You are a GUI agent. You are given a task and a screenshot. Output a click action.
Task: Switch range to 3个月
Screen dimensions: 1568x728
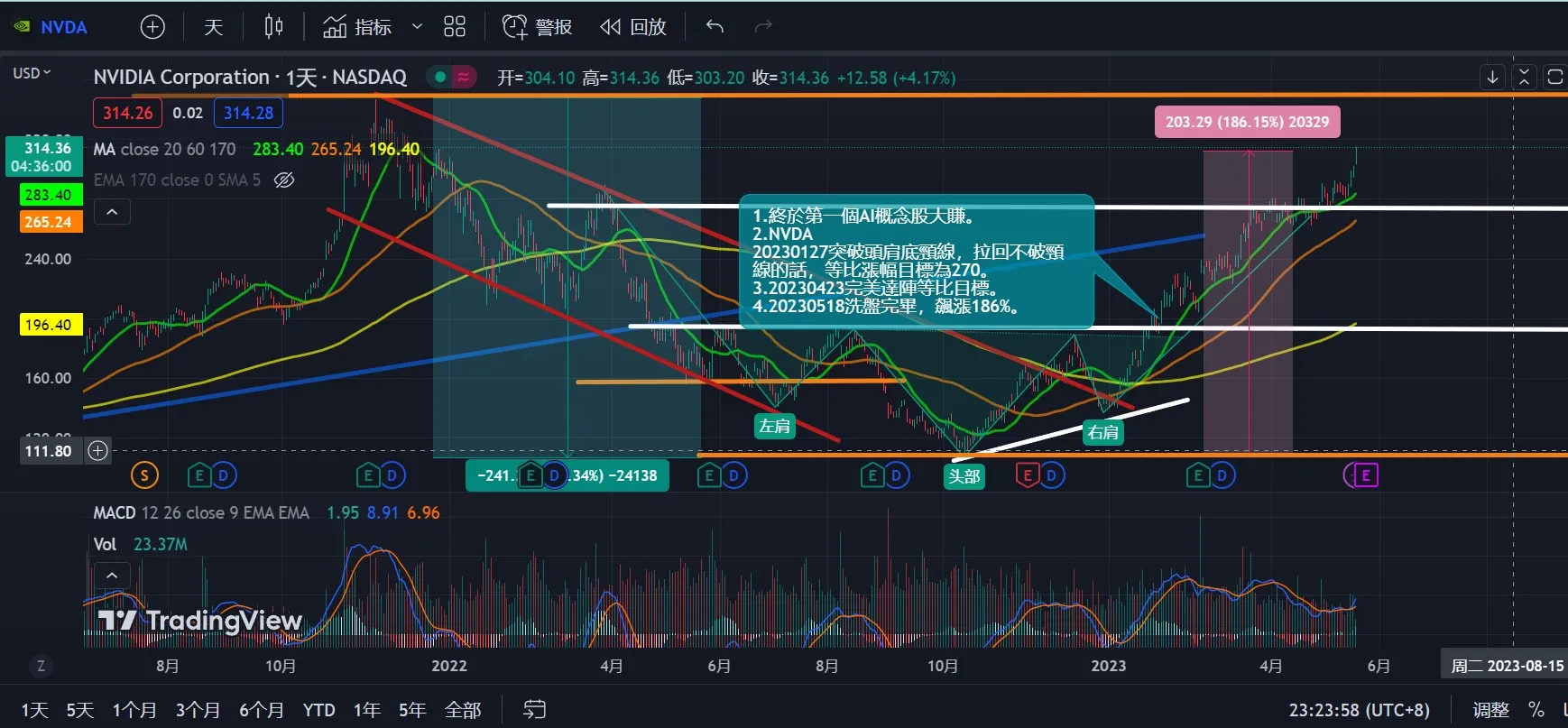[x=198, y=710]
